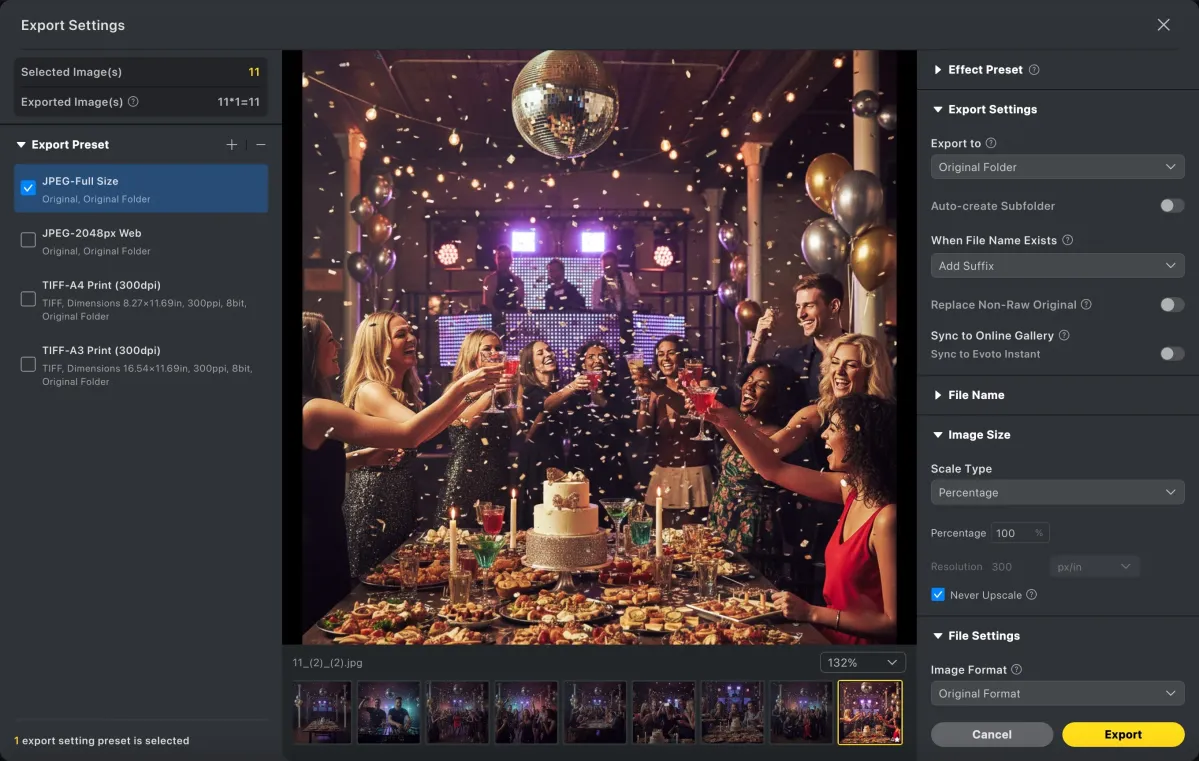The width and height of the screenshot is (1199, 761).
Task: Click the add export preset plus icon
Action: click(232, 145)
